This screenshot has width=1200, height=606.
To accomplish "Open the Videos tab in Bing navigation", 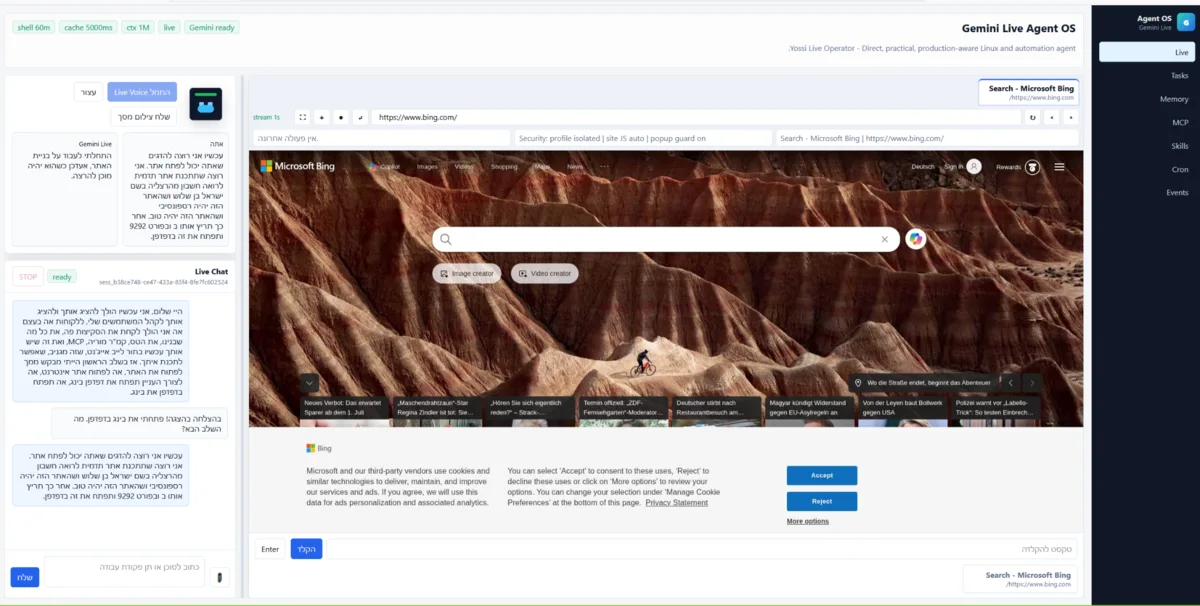I will point(464,167).
